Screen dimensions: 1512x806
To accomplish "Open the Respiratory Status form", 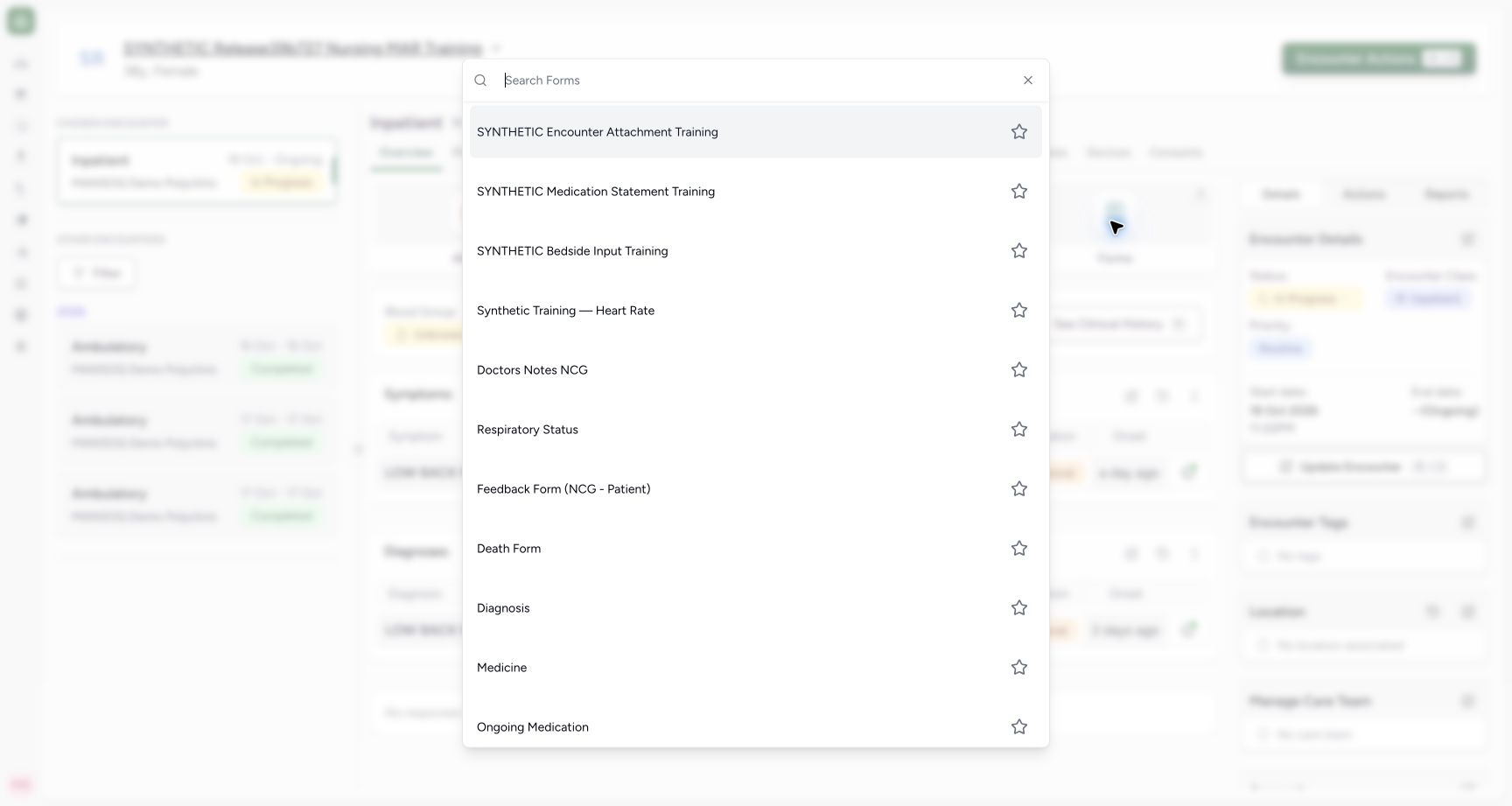I will point(756,430).
